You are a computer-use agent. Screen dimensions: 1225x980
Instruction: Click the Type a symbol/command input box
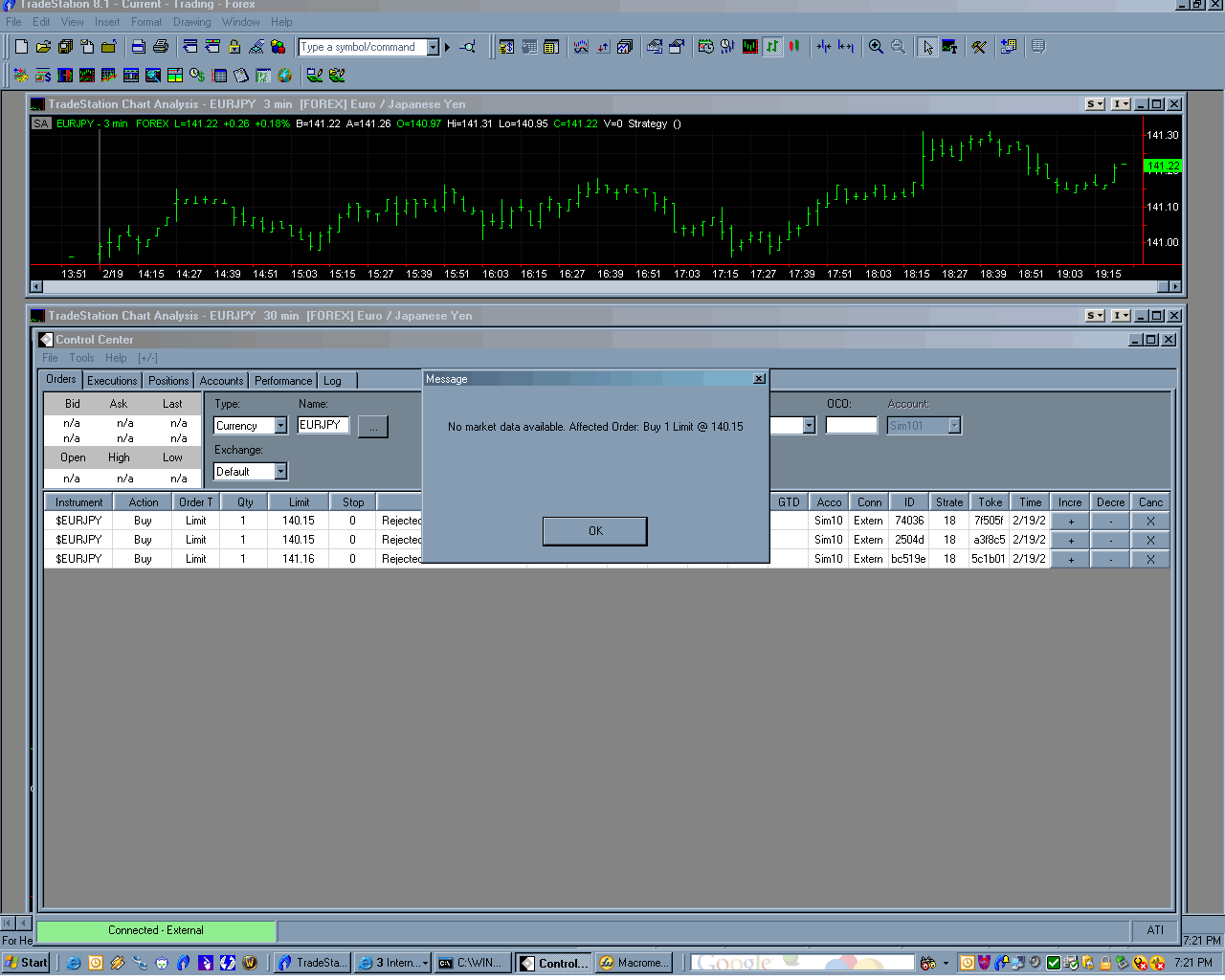point(363,47)
